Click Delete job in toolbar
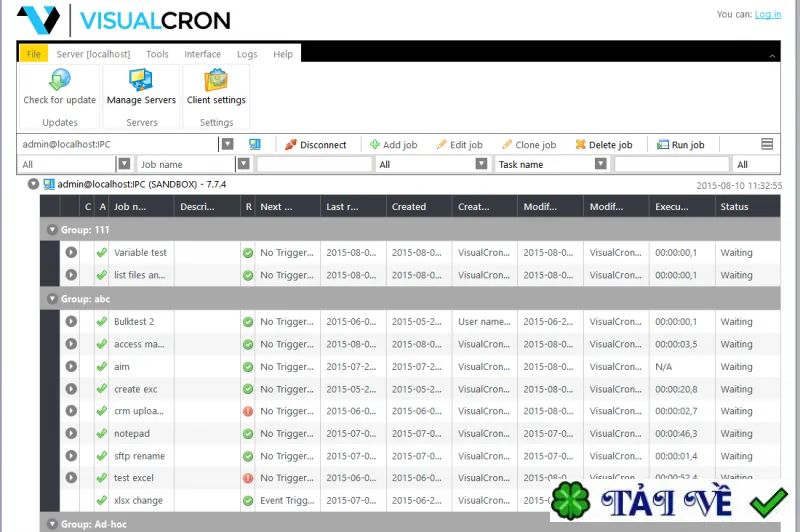Image resolution: width=800 pixels, height=532 pixels. (604, 145)
